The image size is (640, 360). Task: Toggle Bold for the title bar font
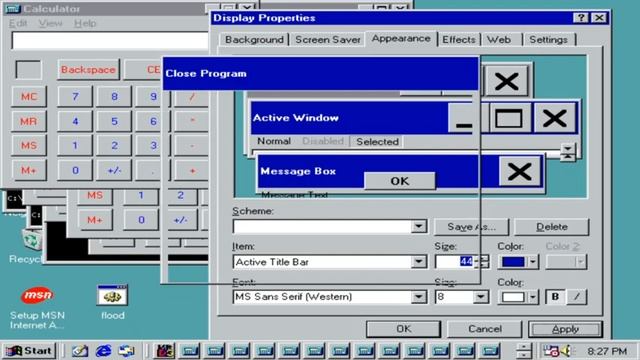(555, 297)
